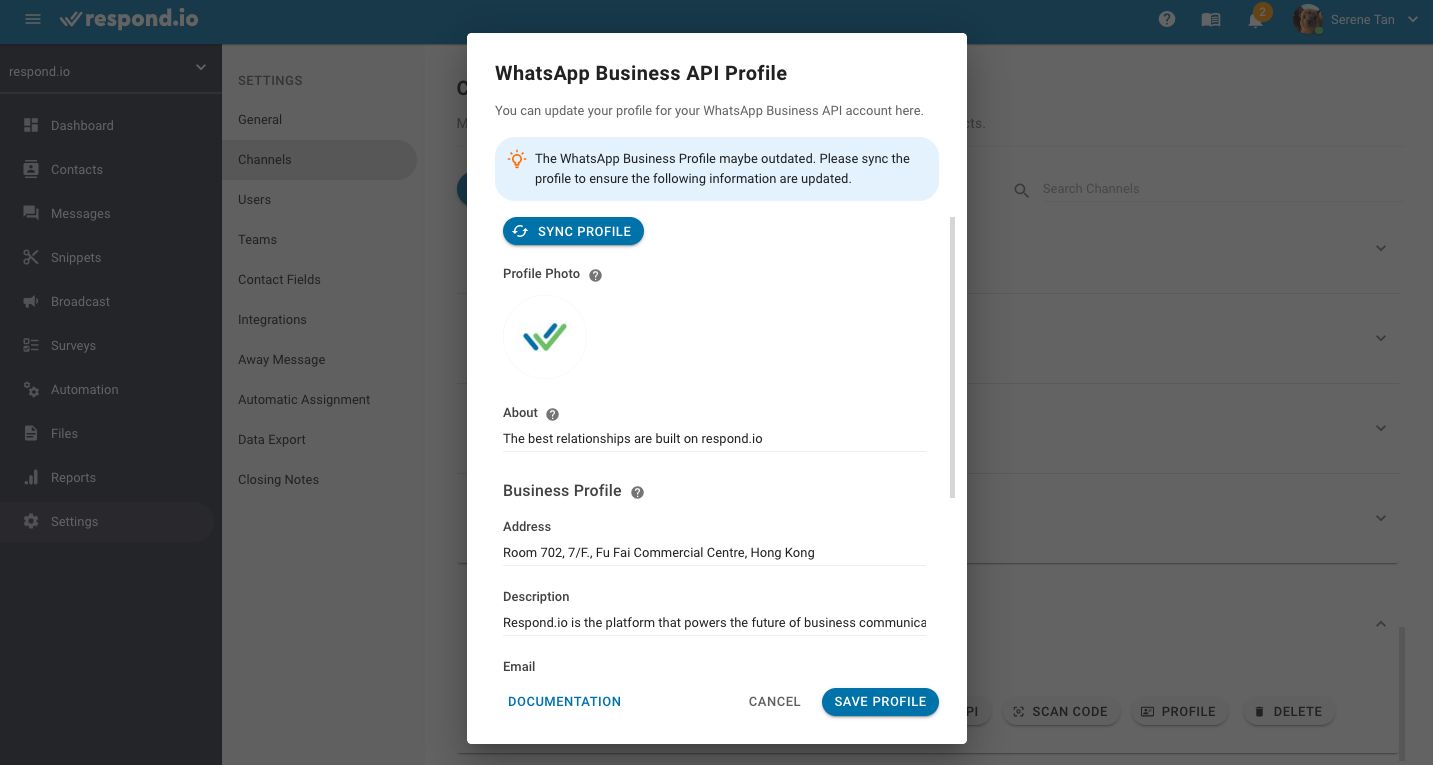Go to General settings
The image size is (1433, 765).
tap(260, 119)
